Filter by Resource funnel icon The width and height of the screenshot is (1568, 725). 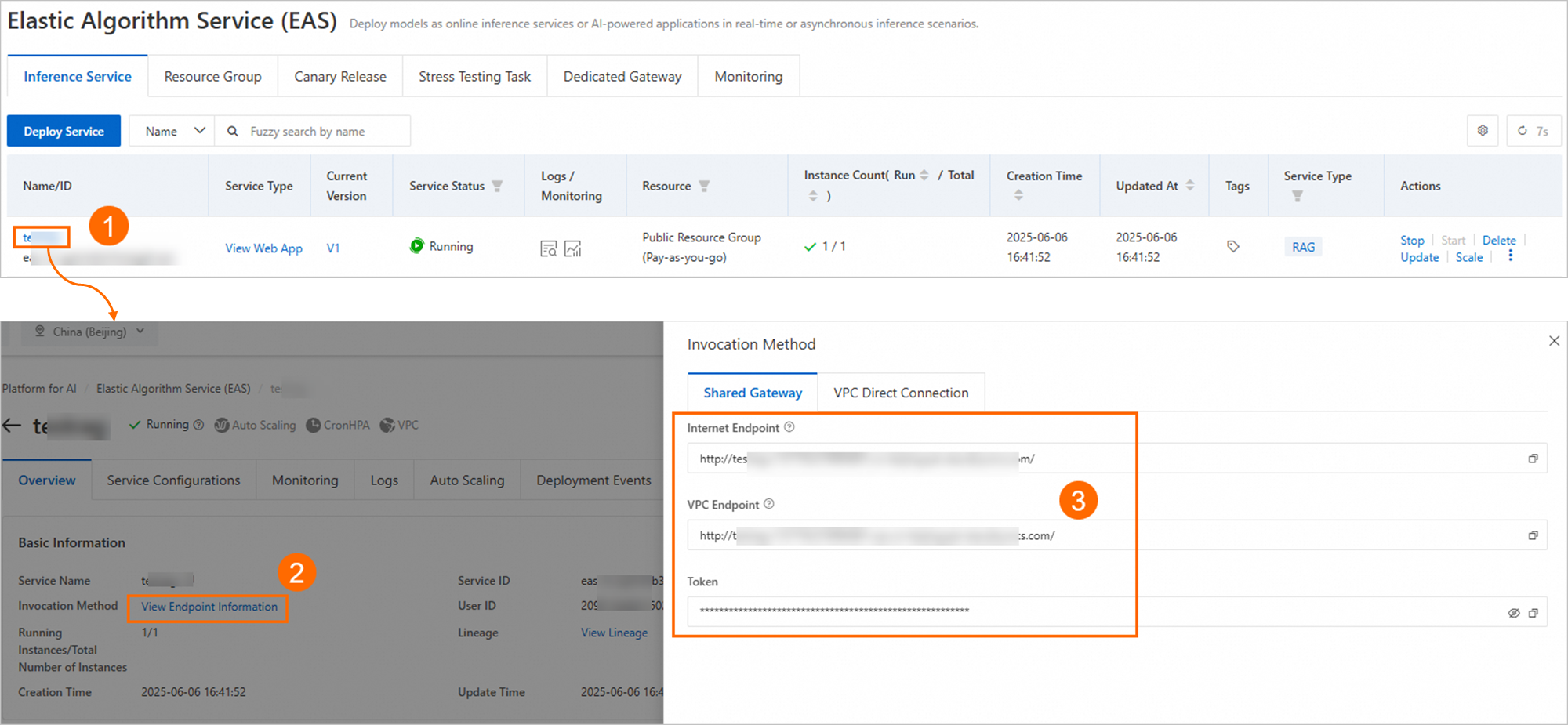pos(704,186)
